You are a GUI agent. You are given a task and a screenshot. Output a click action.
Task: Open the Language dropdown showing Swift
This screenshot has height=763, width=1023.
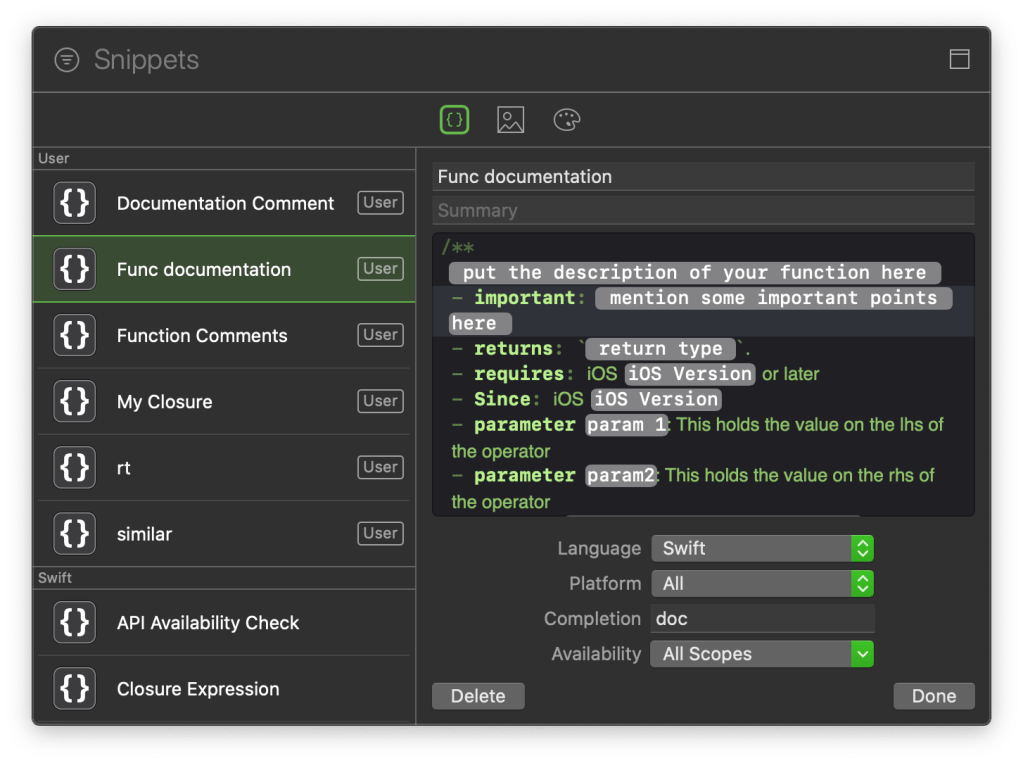pyautogui.click(x=762, y=548)
